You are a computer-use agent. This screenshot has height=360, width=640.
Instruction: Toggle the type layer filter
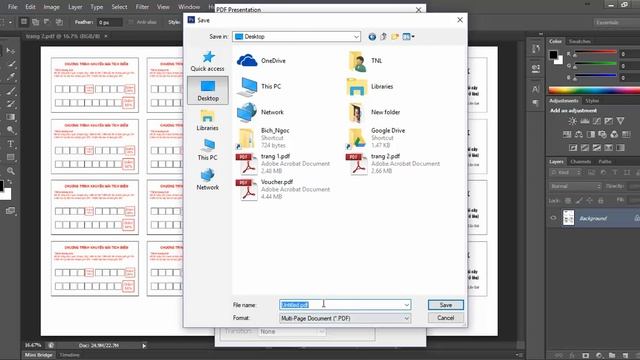tap(615, 173)
